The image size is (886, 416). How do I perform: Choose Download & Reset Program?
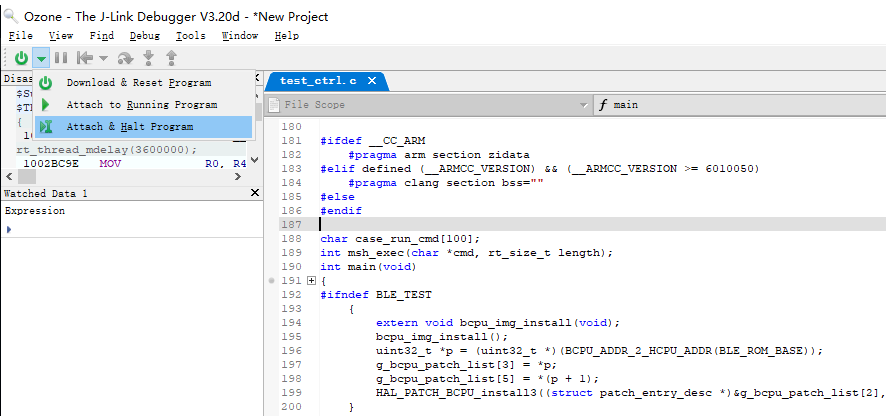pos(138,83)
